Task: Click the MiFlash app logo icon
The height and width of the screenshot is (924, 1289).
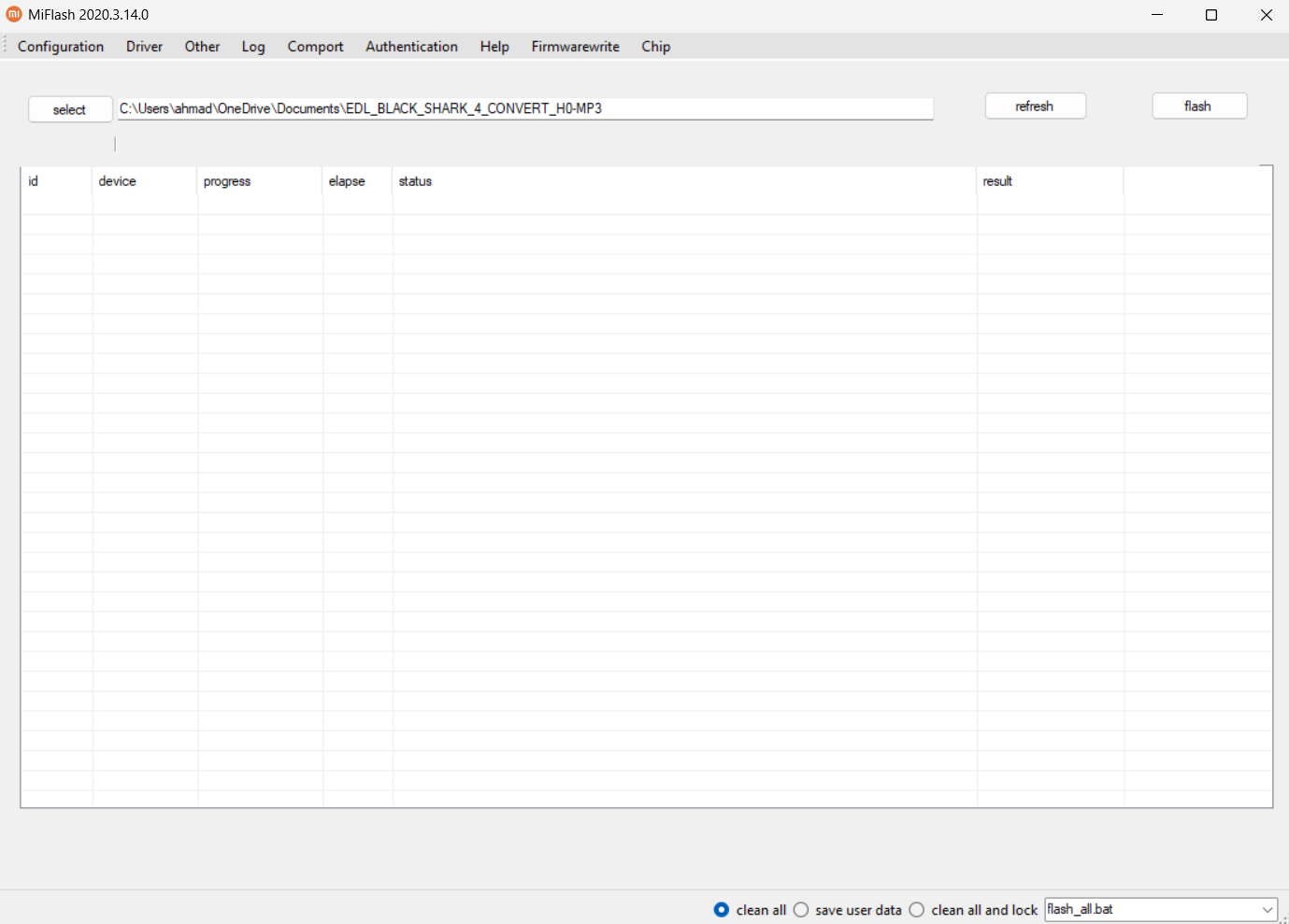Action: tap(14, 15)
